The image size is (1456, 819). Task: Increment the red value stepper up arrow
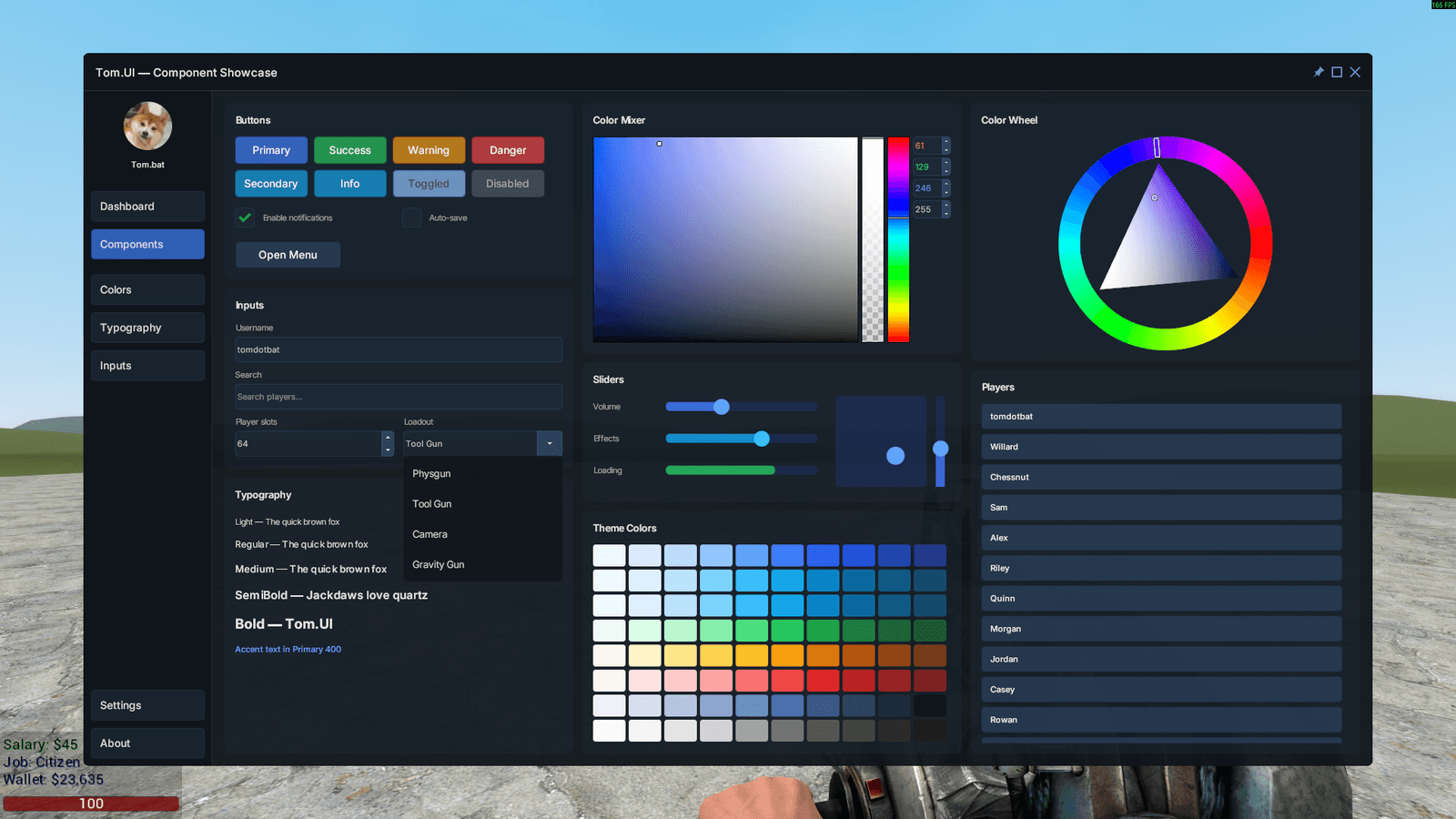[x=946, y=141]
